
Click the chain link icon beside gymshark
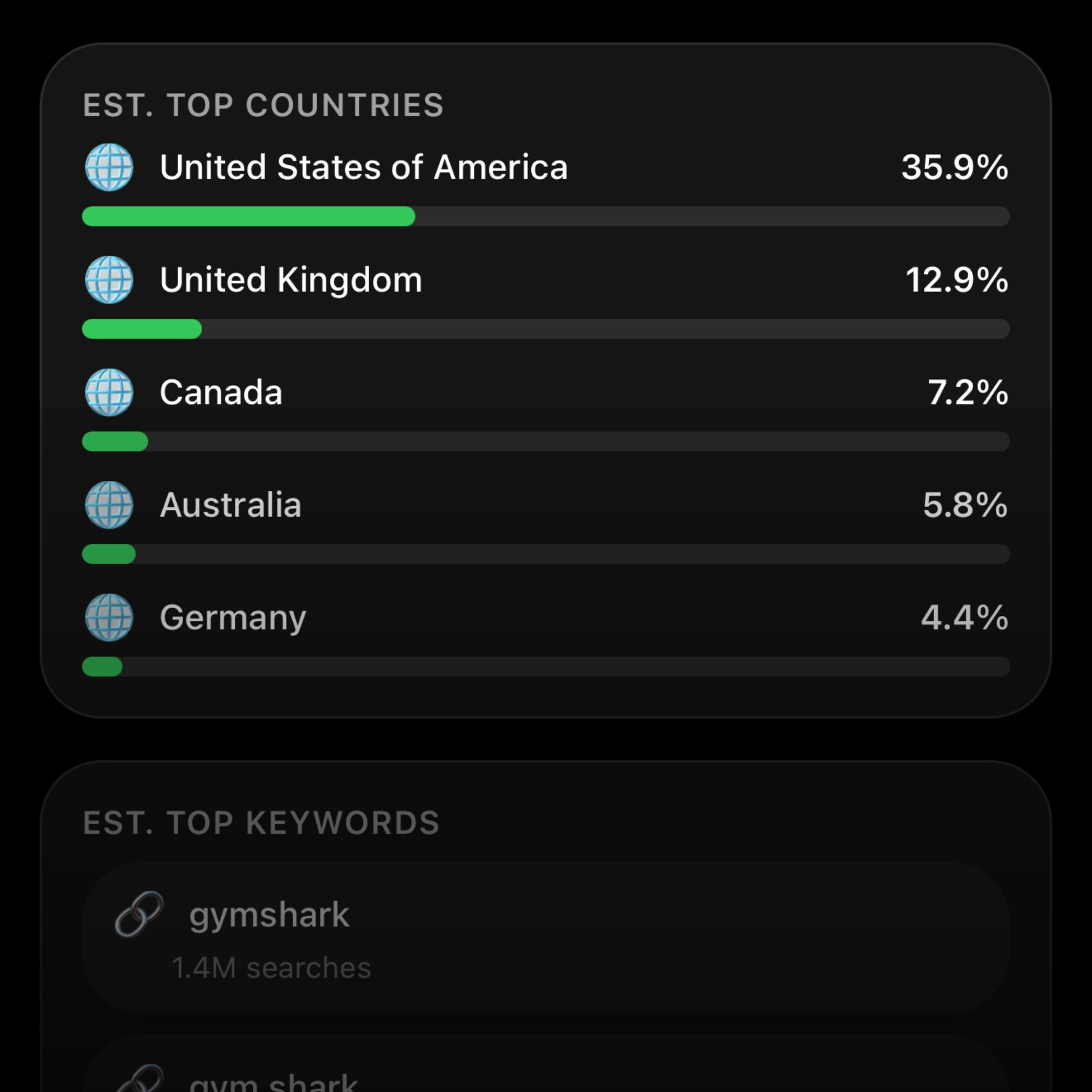pos(139,915)
